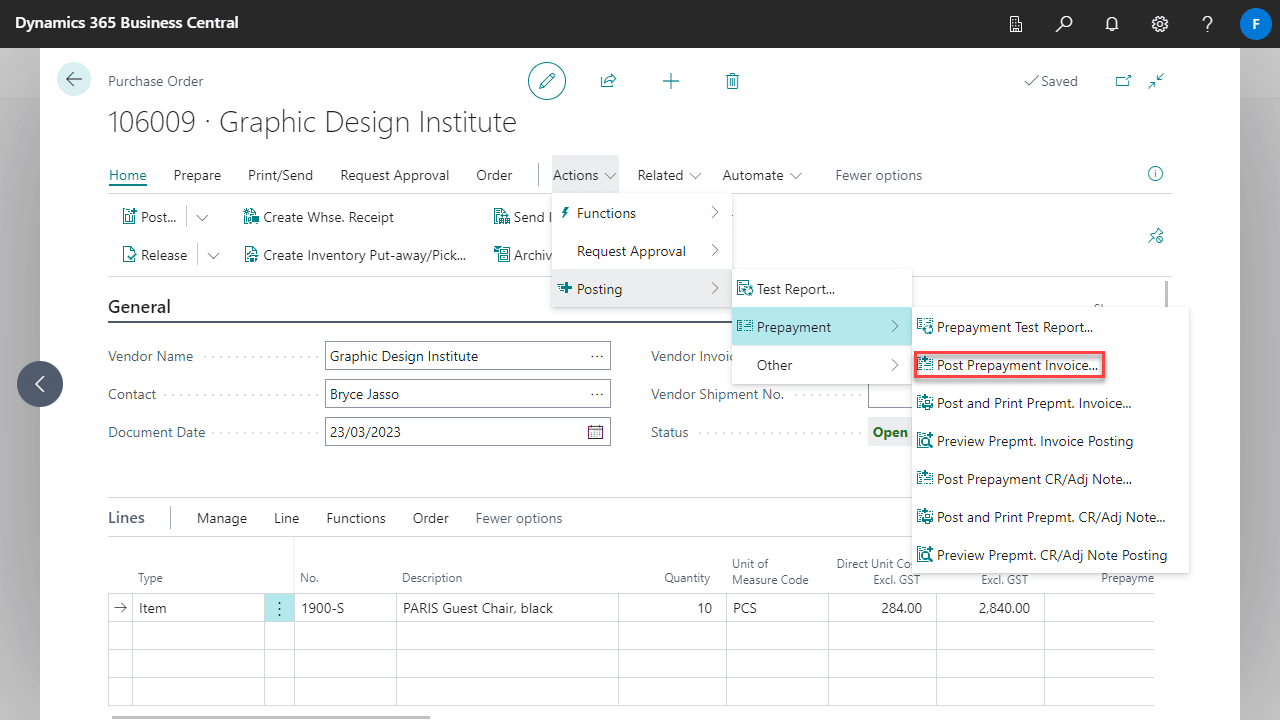This screenshot has width=1280, height=720.
Task: Click the Release action
Action: pos(155,255)
